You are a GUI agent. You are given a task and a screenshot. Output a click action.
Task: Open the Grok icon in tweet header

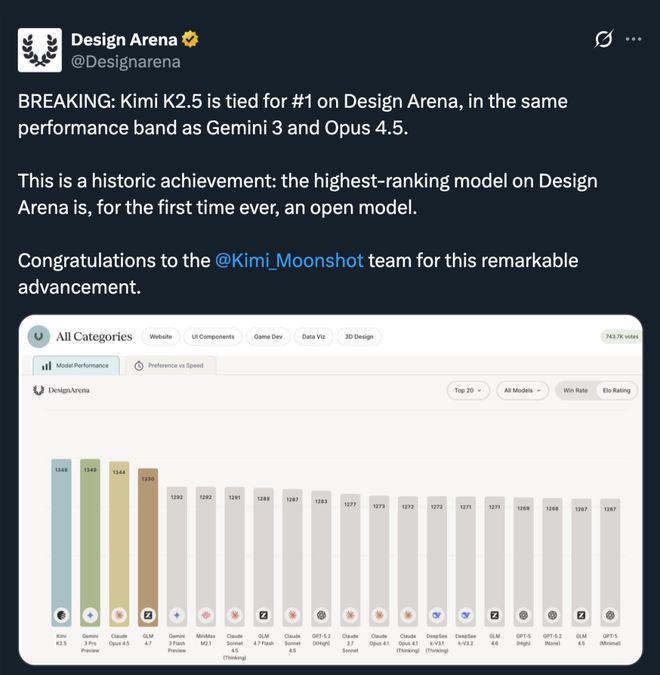click(603, 39)
